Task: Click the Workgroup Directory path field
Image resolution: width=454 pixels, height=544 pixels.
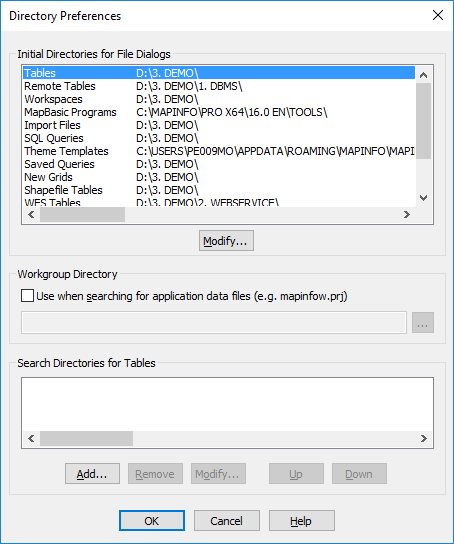Action: 214,322
